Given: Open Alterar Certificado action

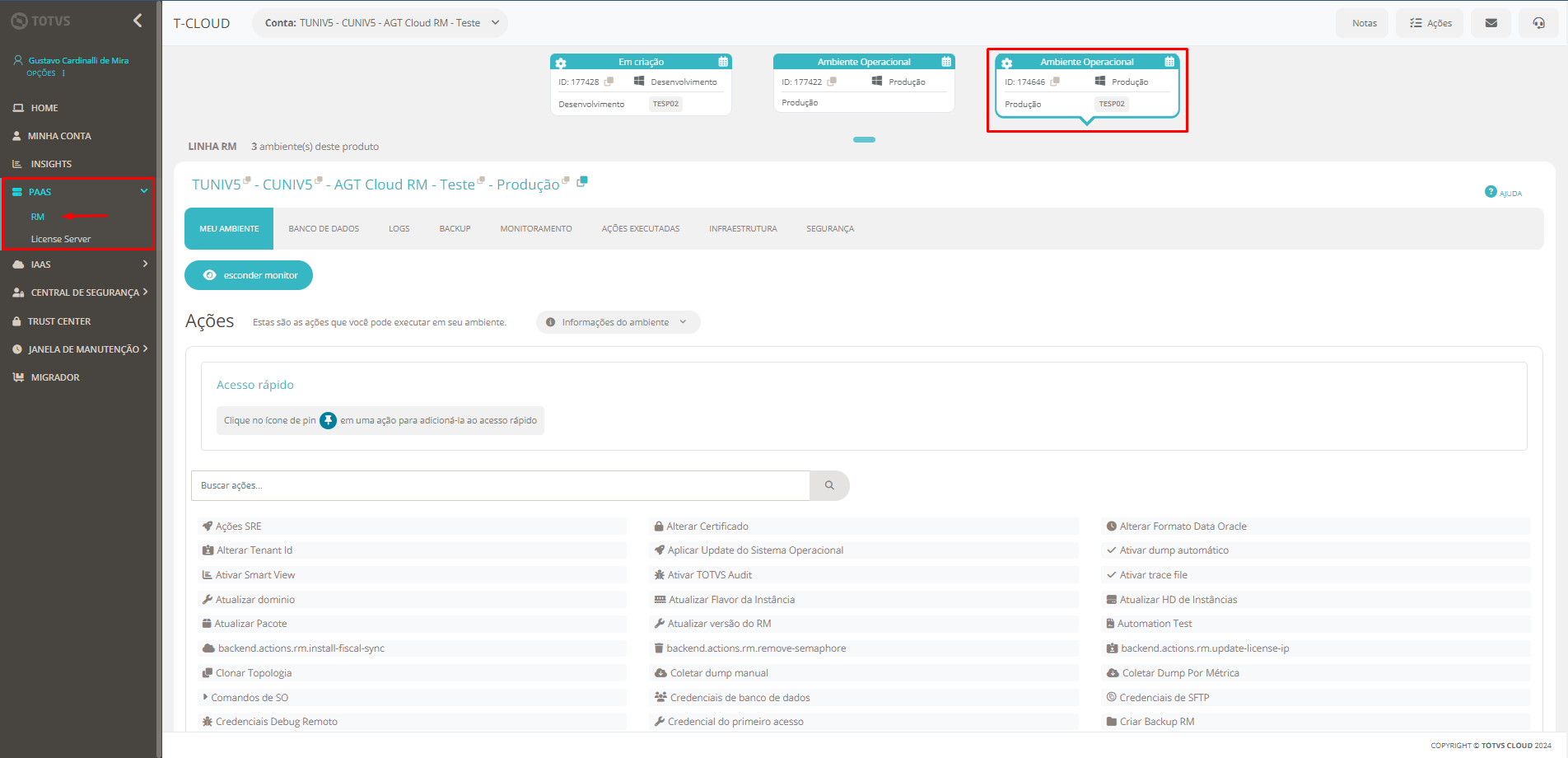Looking at the screenshot, I should tap(864, 526).
